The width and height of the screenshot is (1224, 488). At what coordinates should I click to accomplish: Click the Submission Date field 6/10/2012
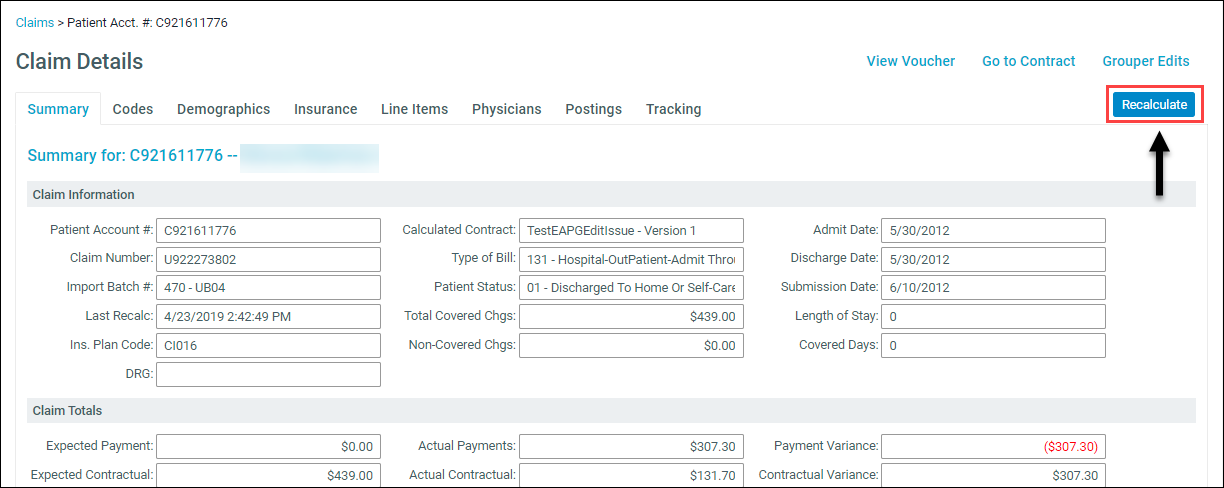[993, 288]
